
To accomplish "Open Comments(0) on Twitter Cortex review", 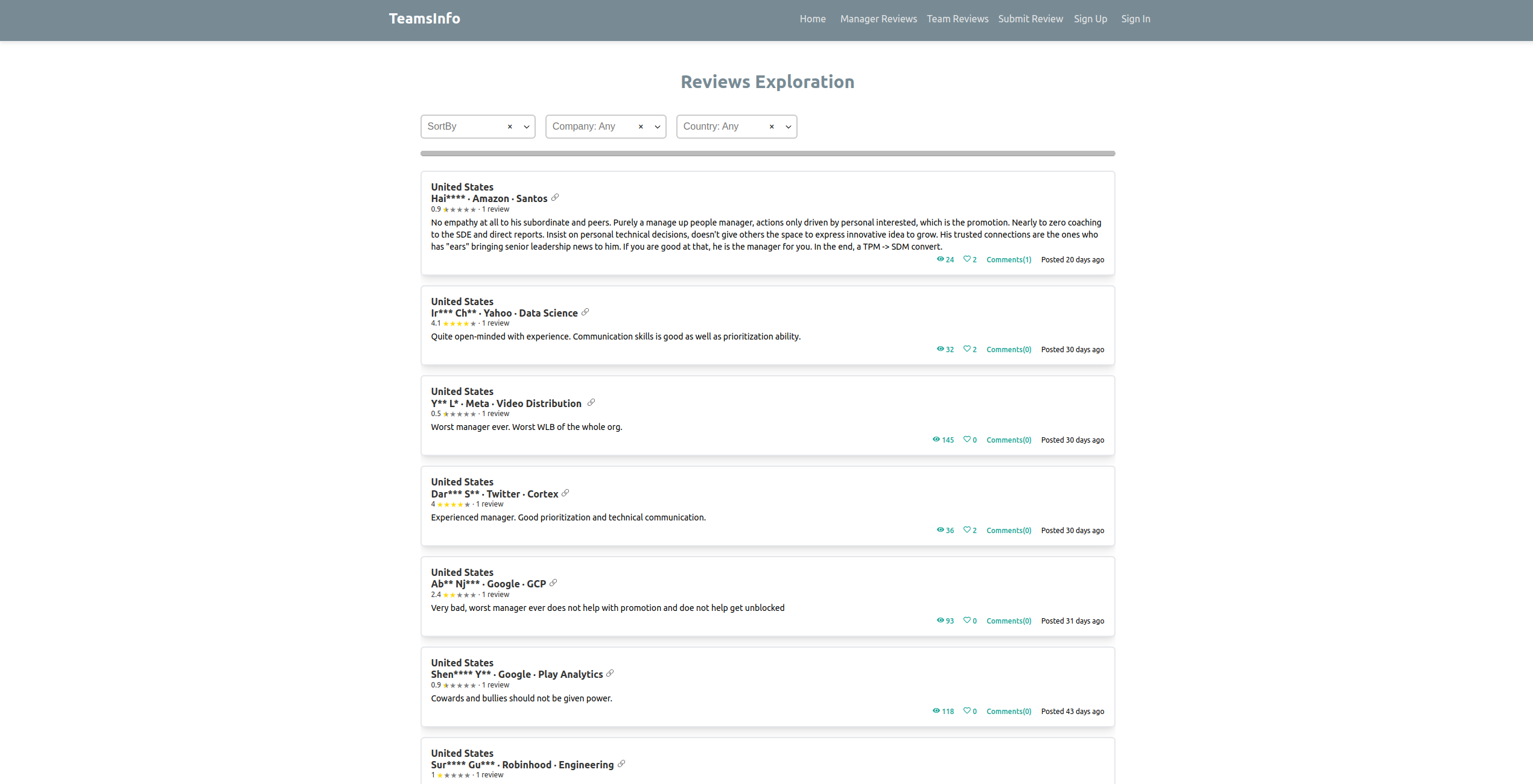I will pyautogui.click(x=1009, y=531).
